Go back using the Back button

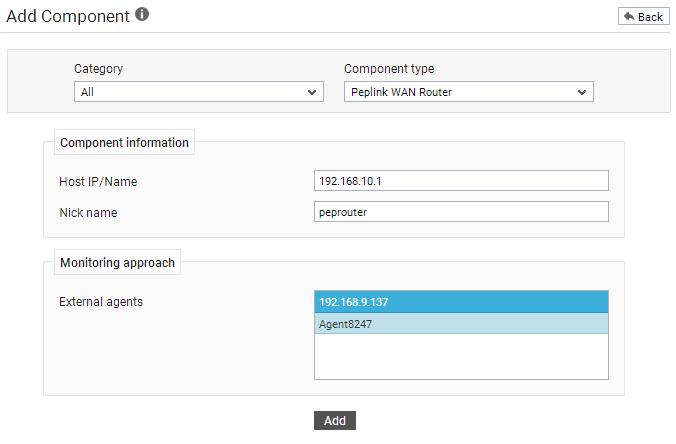[x=643, y=16]
